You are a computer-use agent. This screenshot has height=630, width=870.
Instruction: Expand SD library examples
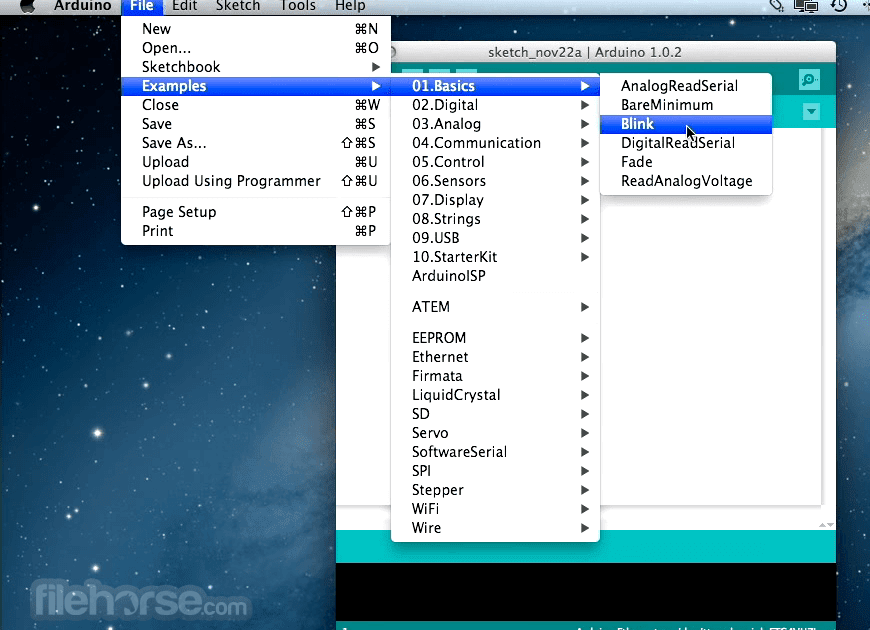click(495, 414)
